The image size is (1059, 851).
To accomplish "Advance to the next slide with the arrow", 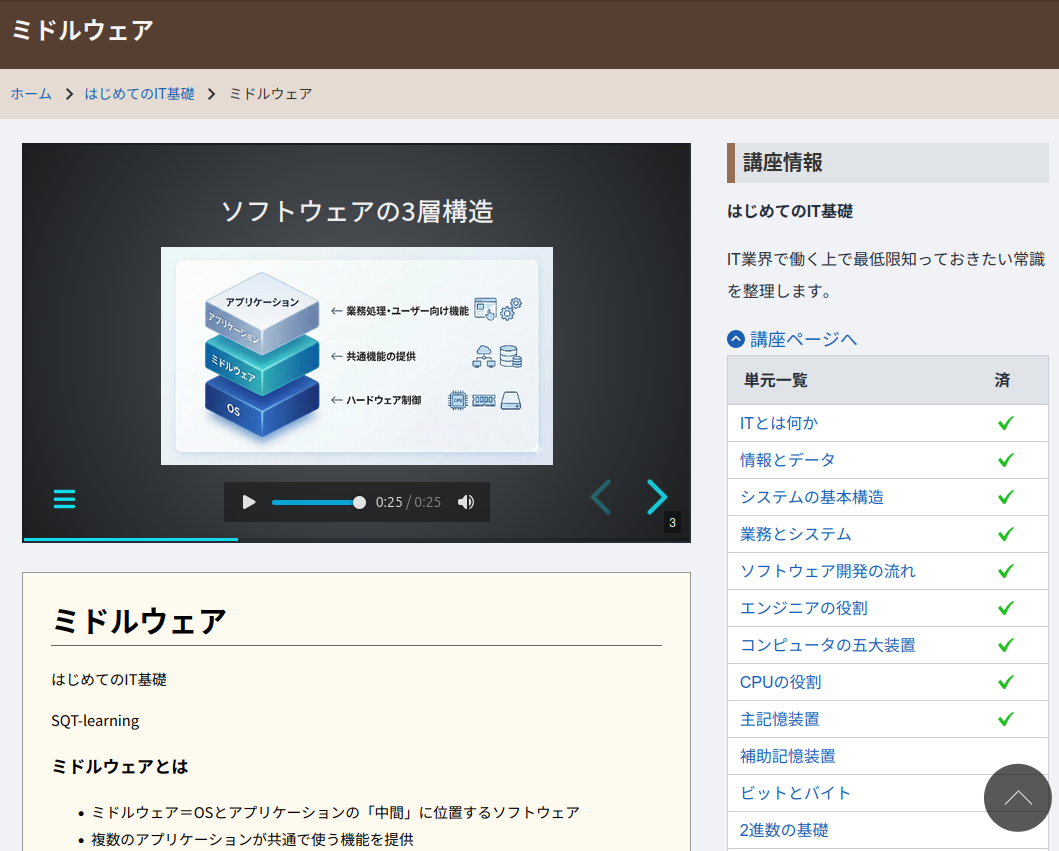I will [657, 497].
